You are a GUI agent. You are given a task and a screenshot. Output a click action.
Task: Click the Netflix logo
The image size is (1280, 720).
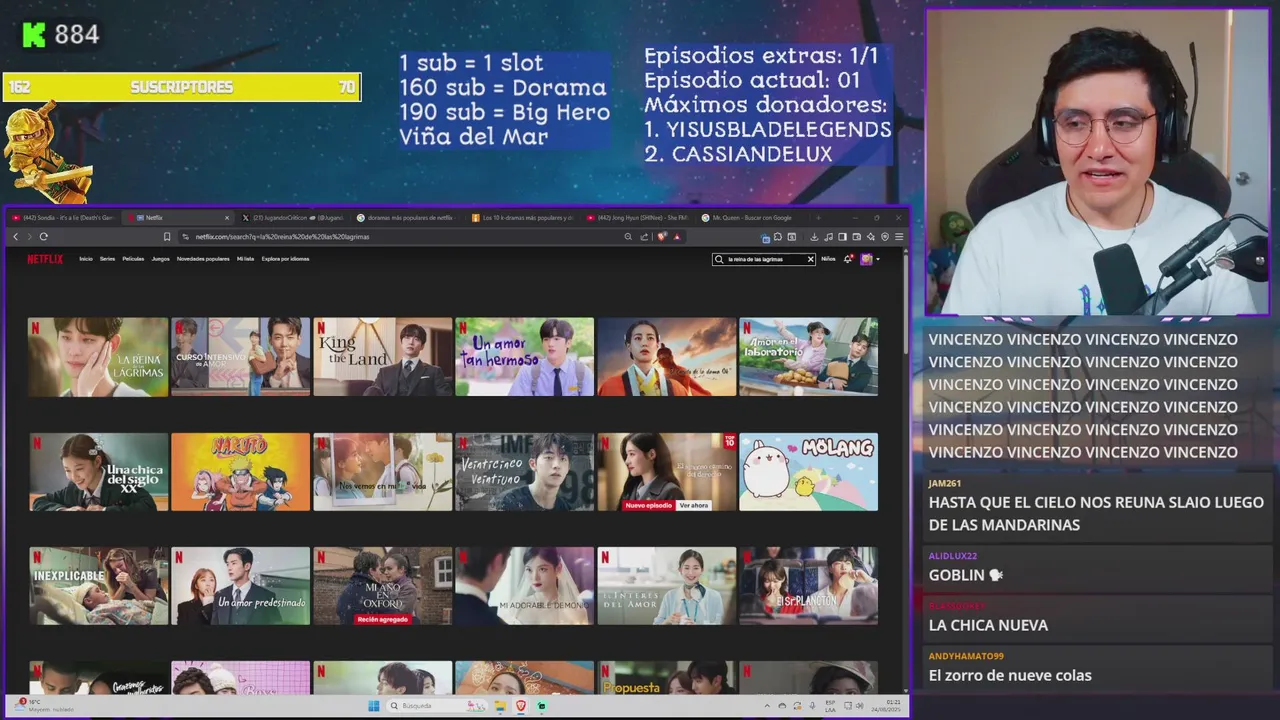tap(45, 259)
